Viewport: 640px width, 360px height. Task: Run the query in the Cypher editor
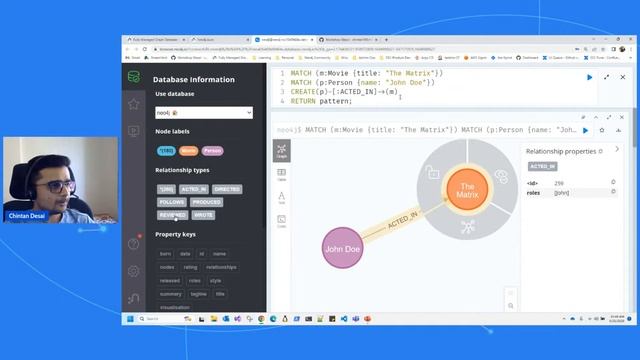point(589,77)
